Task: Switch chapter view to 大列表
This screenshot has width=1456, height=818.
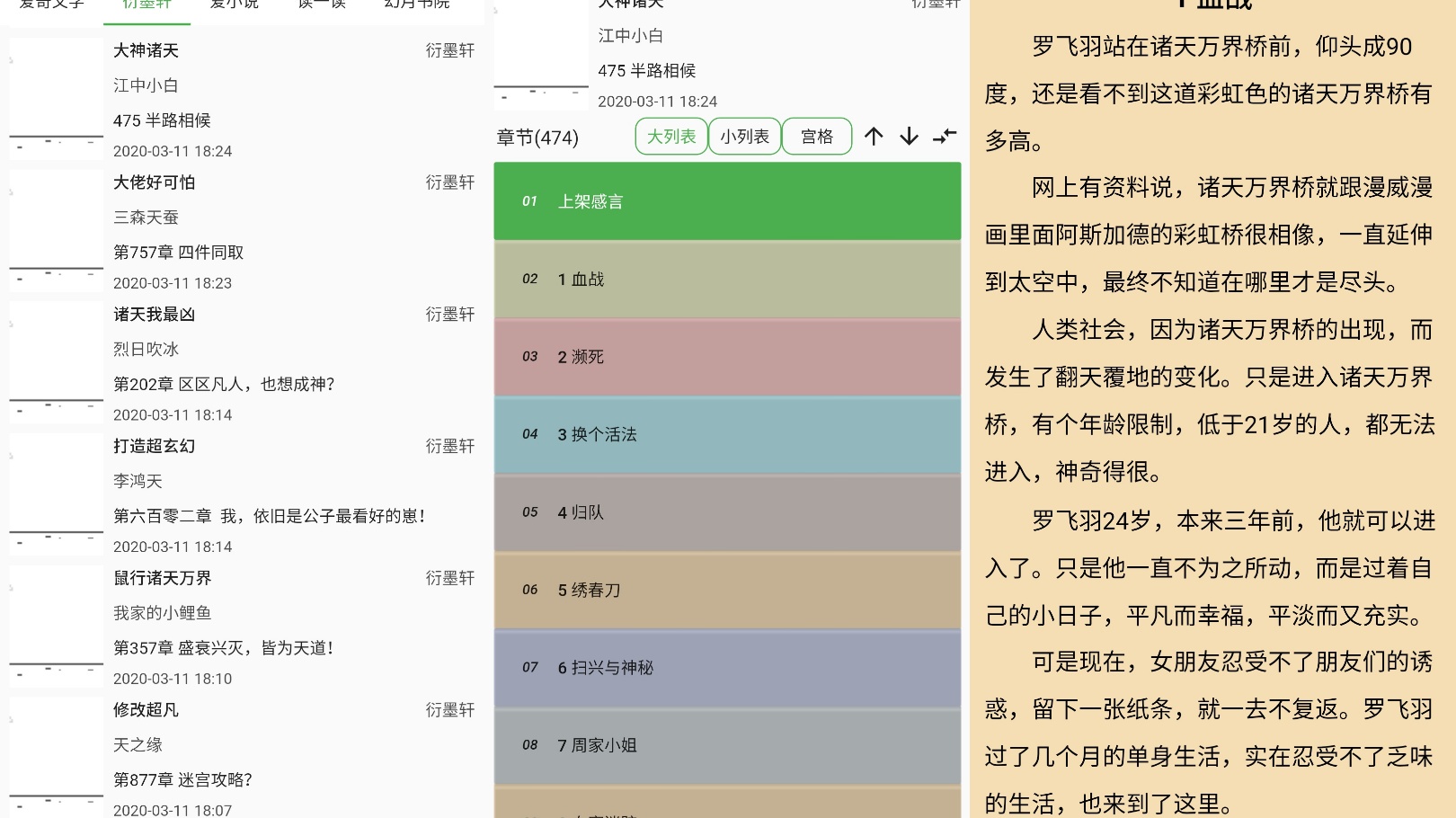Action: tap(671, 137)
